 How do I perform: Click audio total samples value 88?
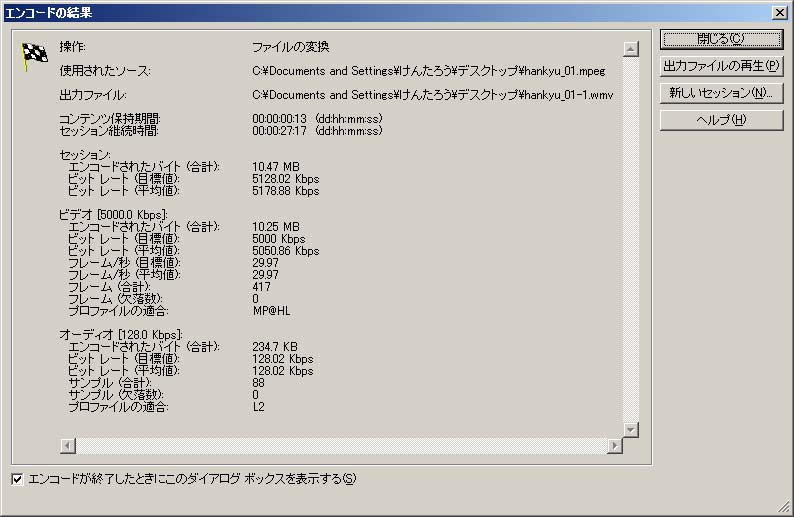(258, 383)
